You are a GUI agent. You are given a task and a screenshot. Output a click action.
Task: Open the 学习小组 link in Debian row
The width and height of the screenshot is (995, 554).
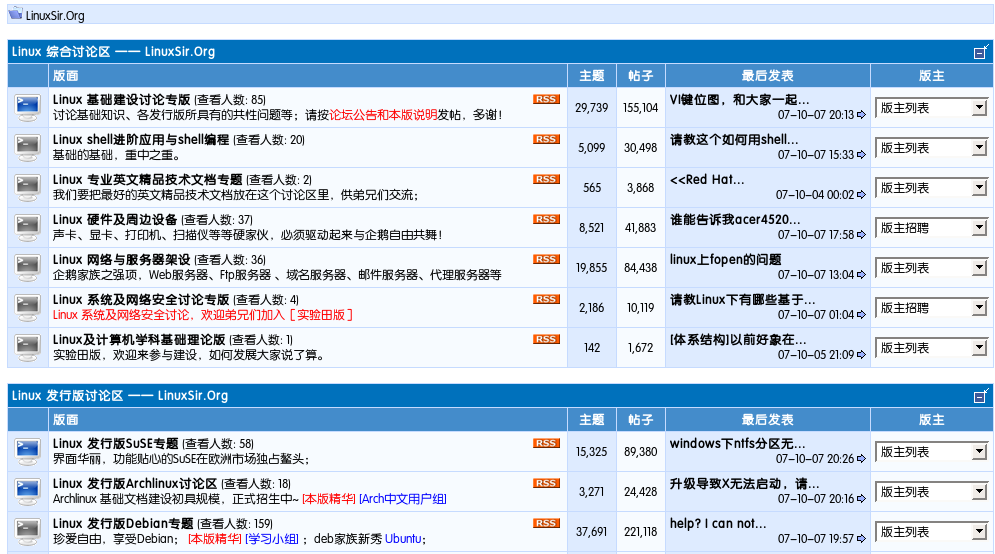pyautogui.click(x=272, y=539)
